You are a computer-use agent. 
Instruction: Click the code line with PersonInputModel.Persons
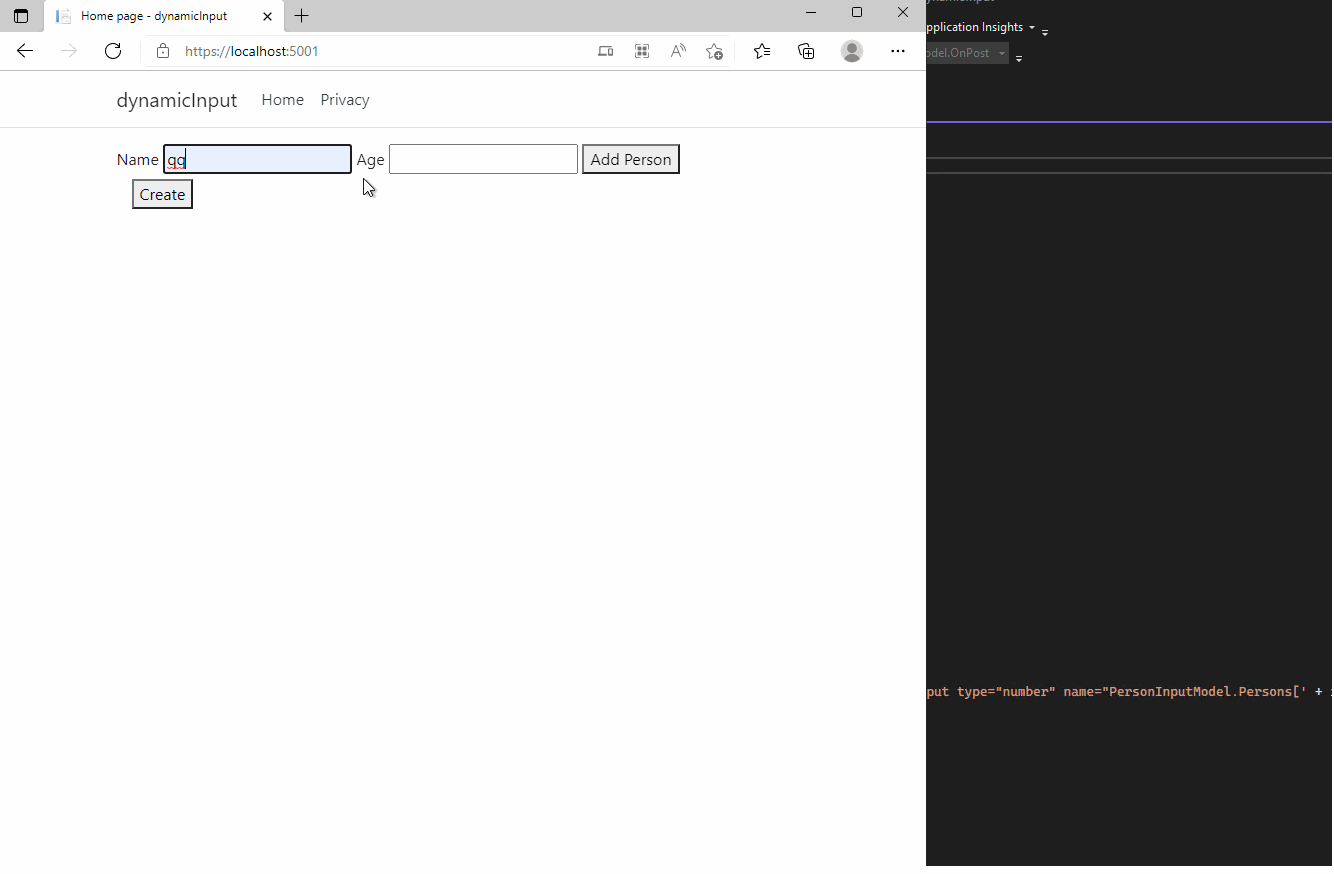[1129, 691]
